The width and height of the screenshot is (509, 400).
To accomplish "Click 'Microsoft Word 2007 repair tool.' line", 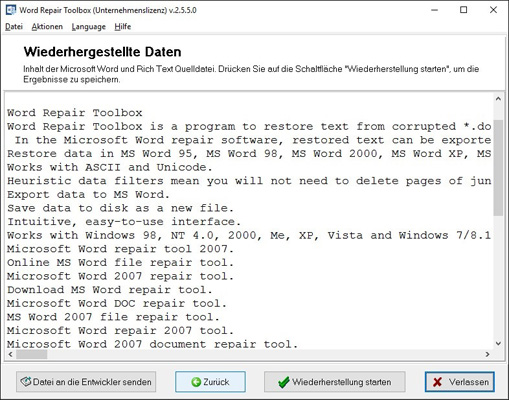I will [120, 276].
